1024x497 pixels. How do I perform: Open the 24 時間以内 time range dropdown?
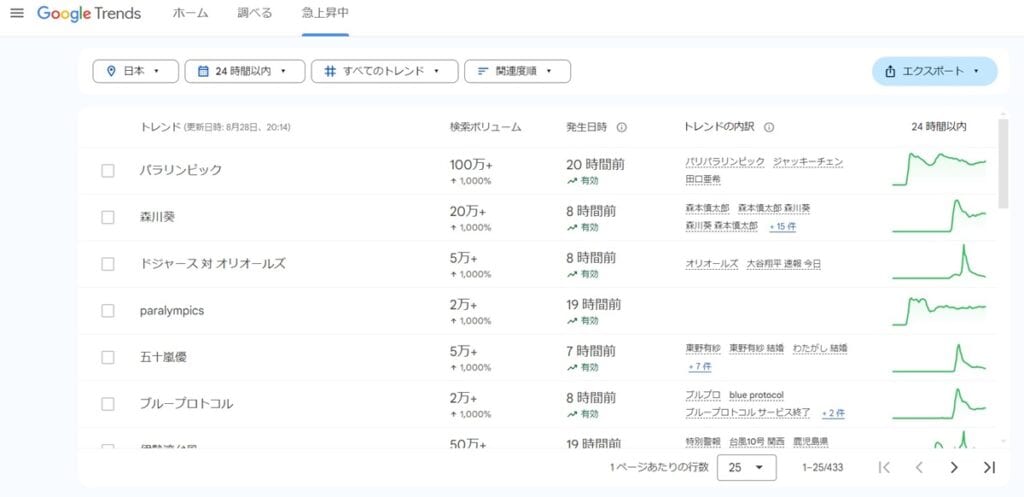coord(245,71)
